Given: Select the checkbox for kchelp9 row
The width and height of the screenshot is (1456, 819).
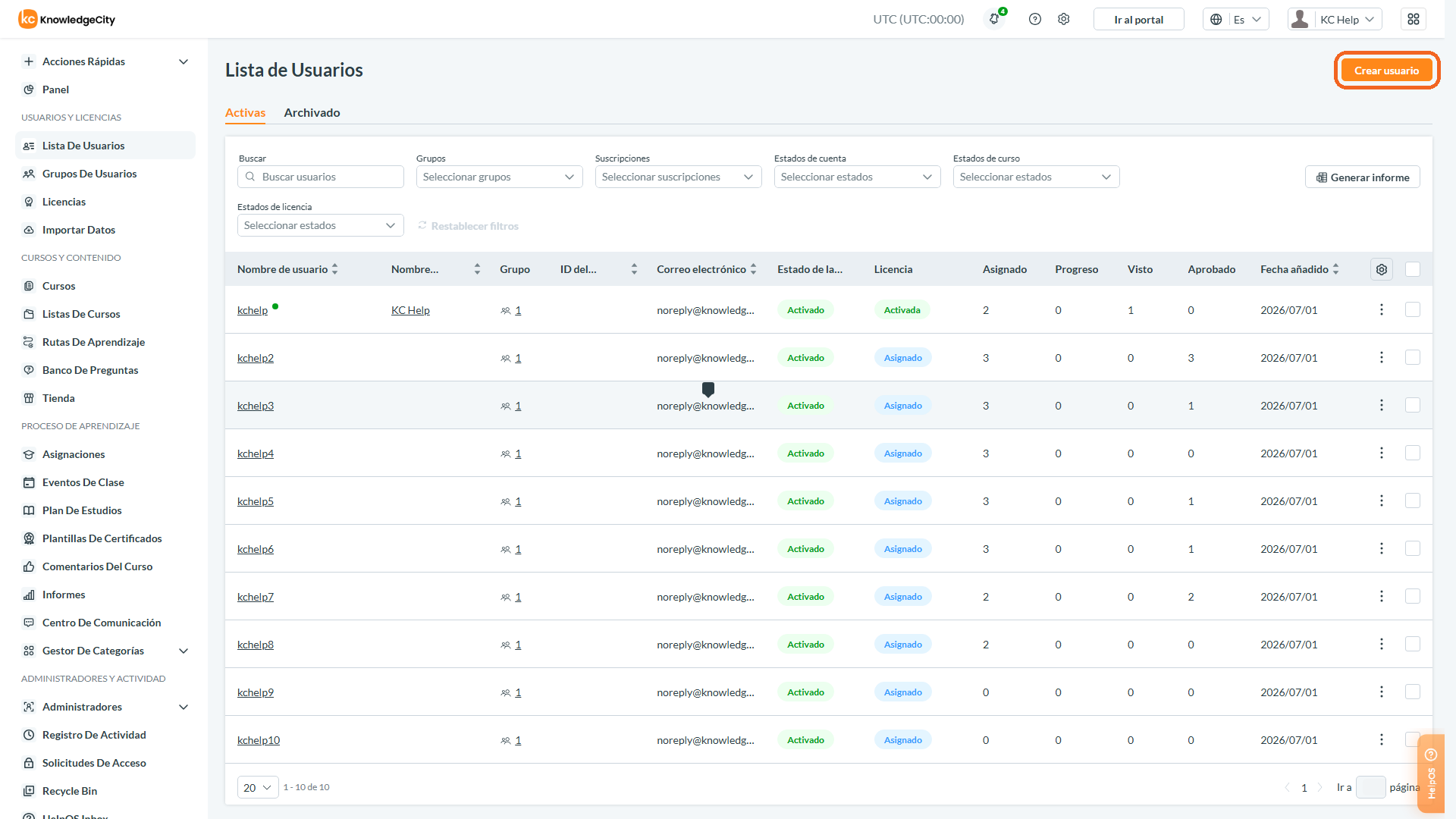Looking at the screenshot, I should click(x=1413, y=692).
